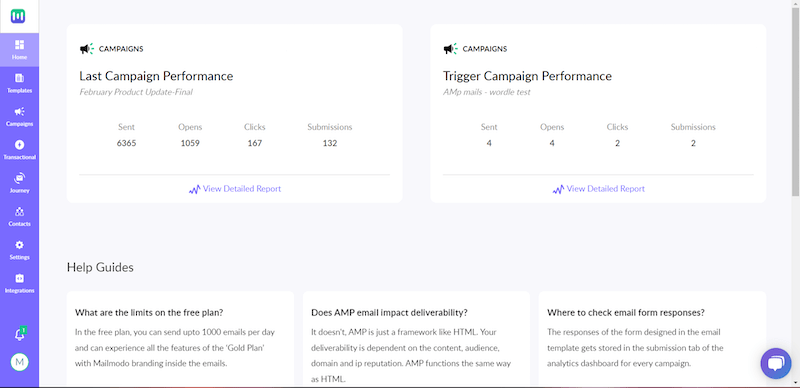The image size is (800, 388).
Task: Click the Mailmodo logo icon
Action: [x=18, y=16]
